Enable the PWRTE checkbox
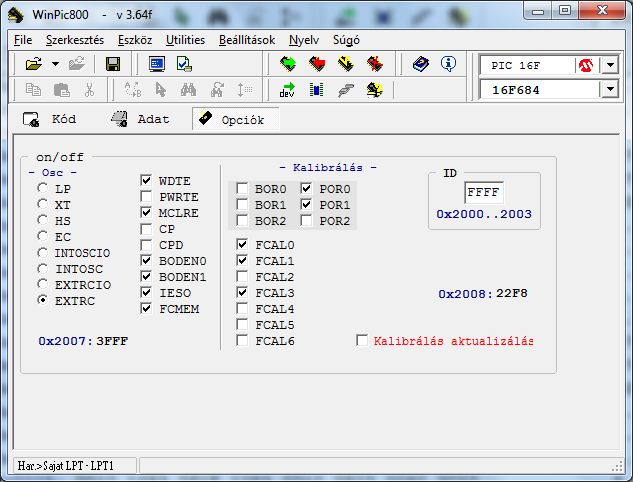 point(146,196)
